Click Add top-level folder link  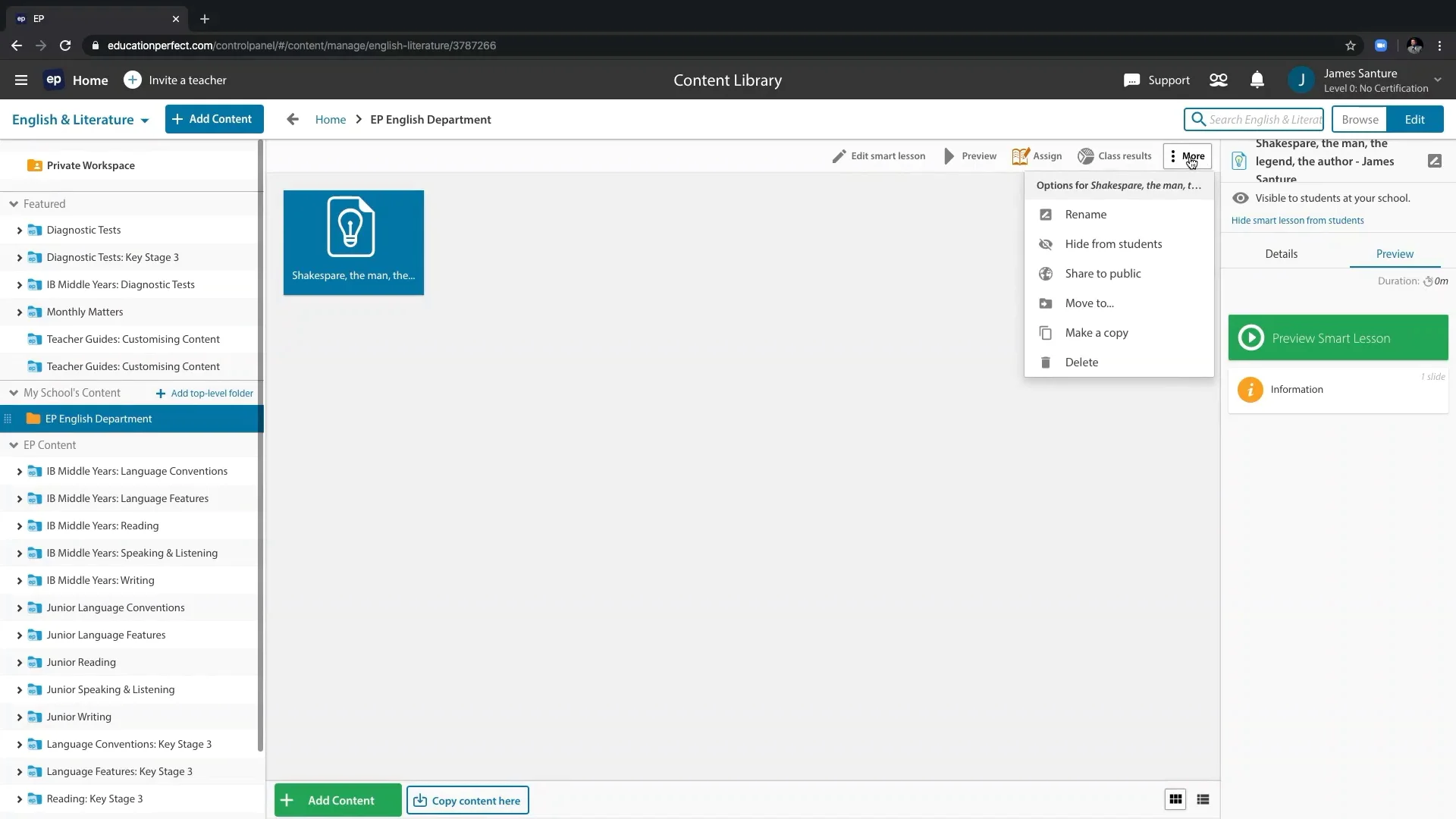pos(205,394)
